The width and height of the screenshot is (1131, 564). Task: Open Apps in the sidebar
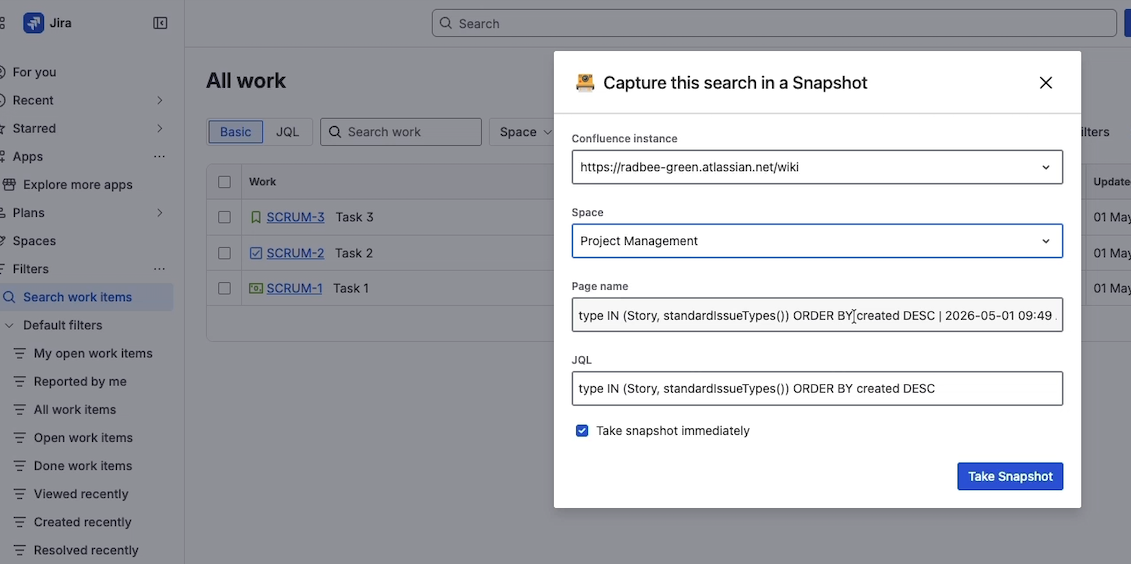27,157
